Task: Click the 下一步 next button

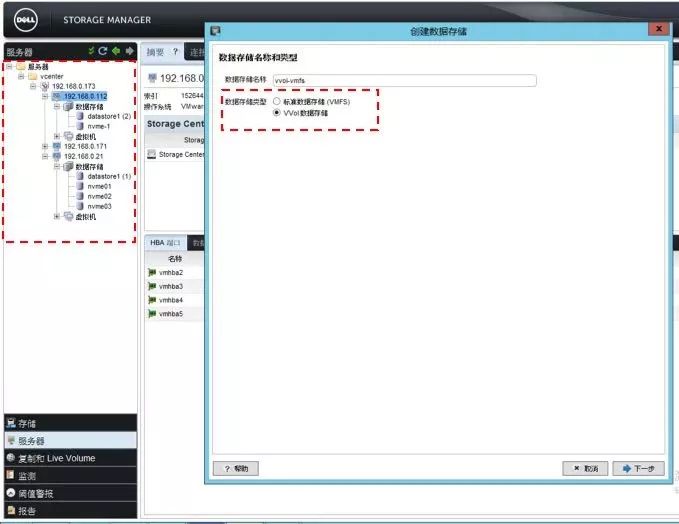Action: click(x=638, y=469)
